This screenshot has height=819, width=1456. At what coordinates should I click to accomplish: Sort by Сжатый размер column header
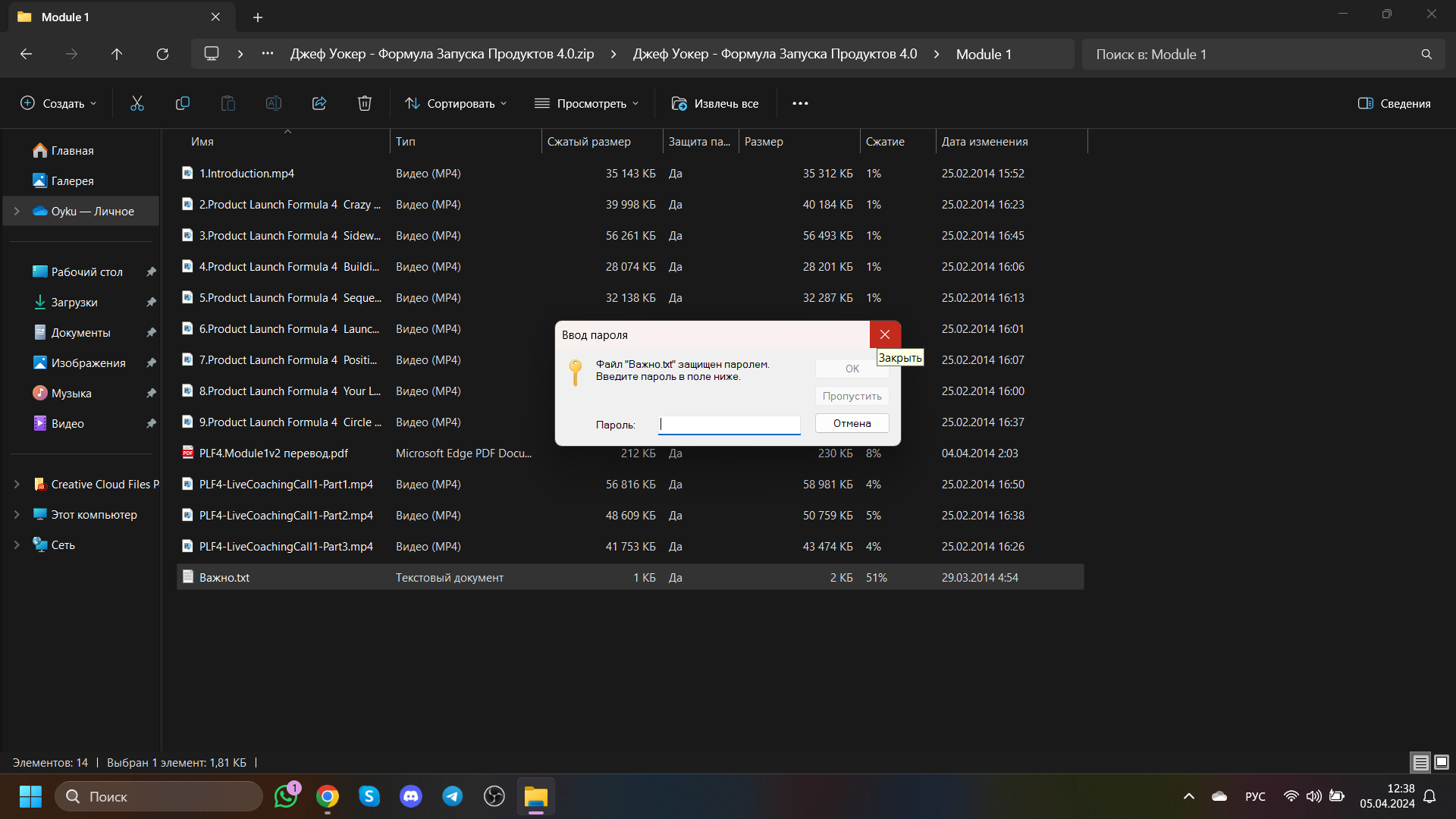589,142
